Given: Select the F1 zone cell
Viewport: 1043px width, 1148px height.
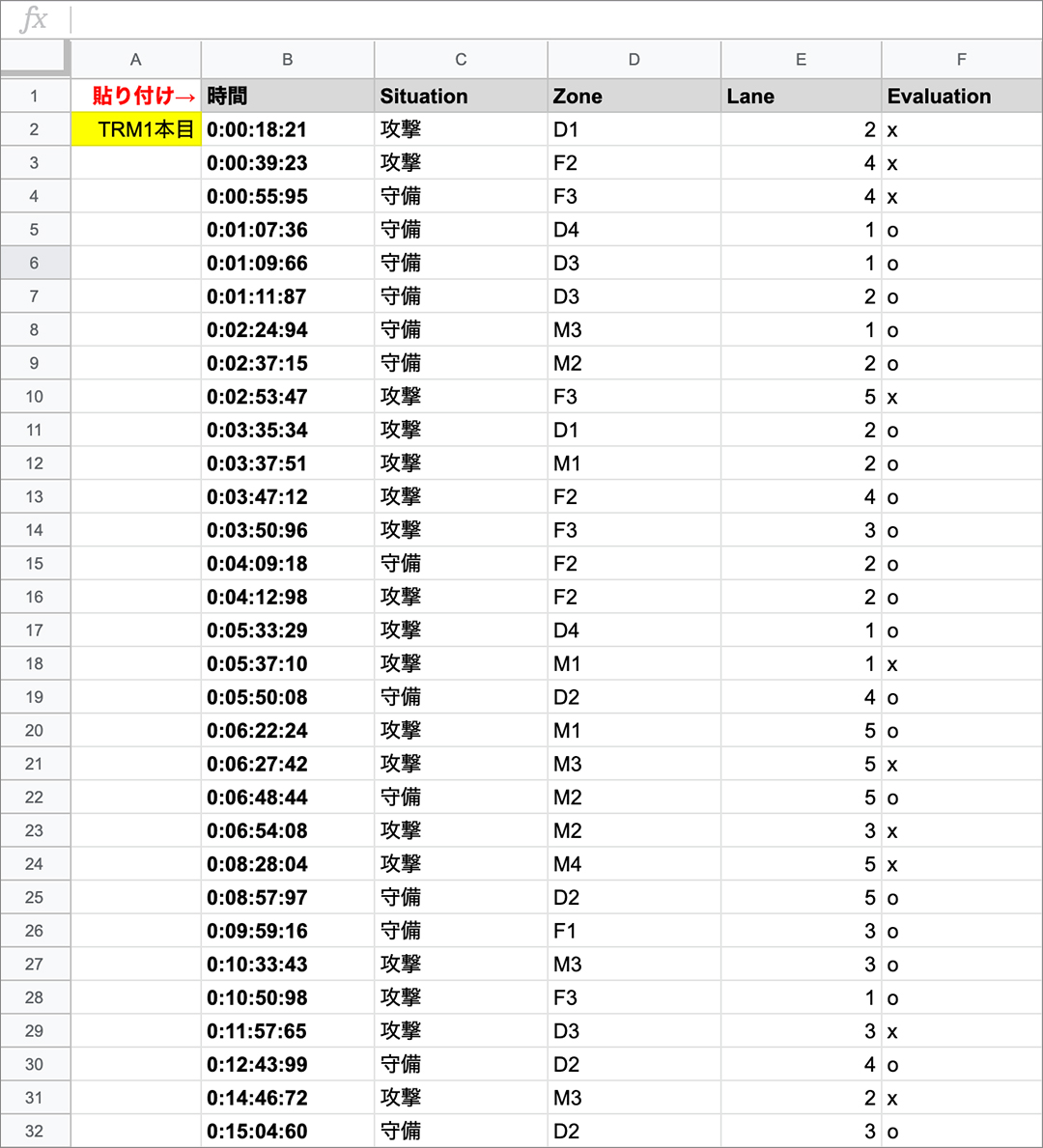Looking at the screenshot, I should tap(634, 931).
